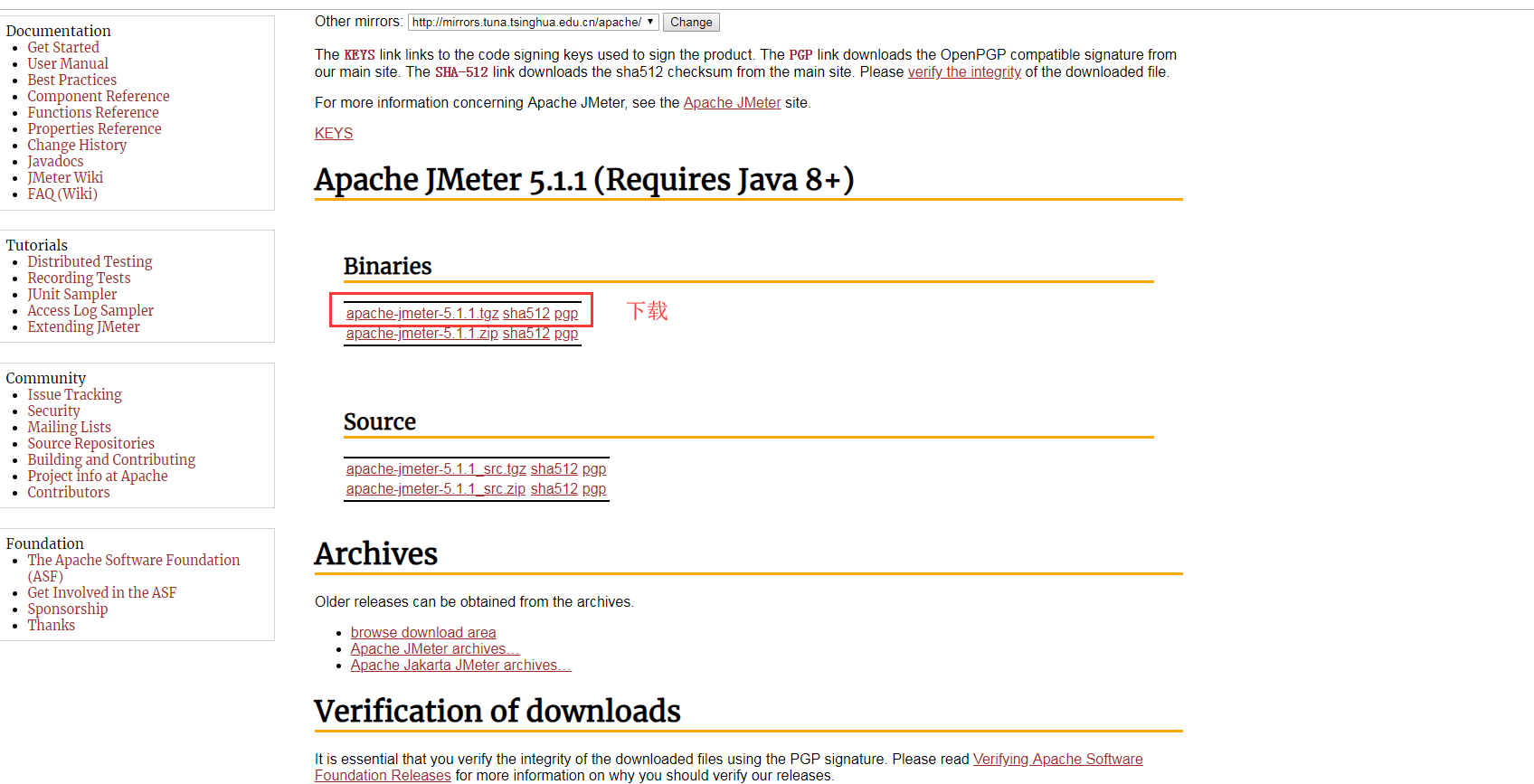This screenshot has height=784, width=1534.
Task: Open FAQ (Wiki) sidebar link
Action: point(62,194)
